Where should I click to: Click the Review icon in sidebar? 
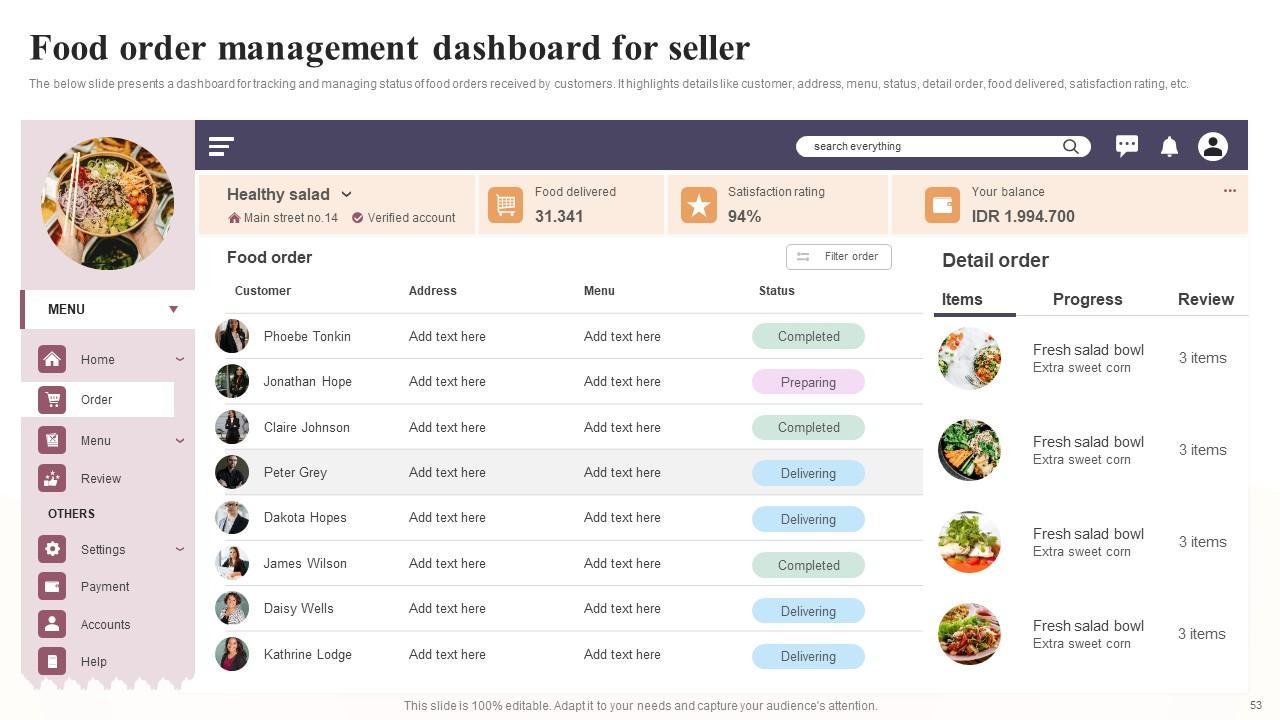point(52,478)
